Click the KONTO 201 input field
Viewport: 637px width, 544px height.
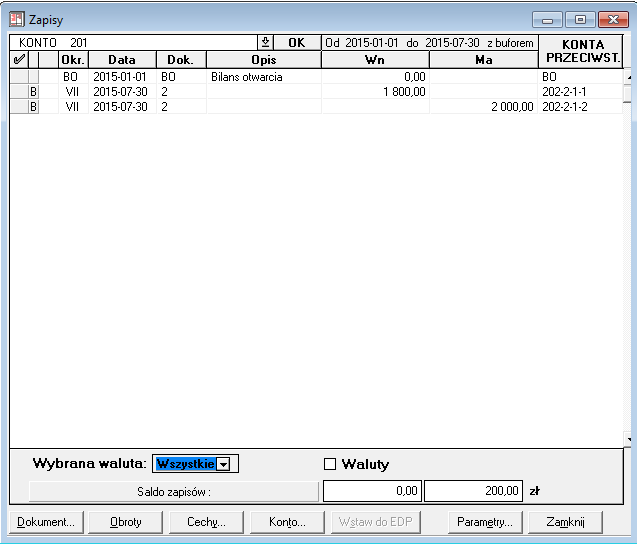[134, 42]
